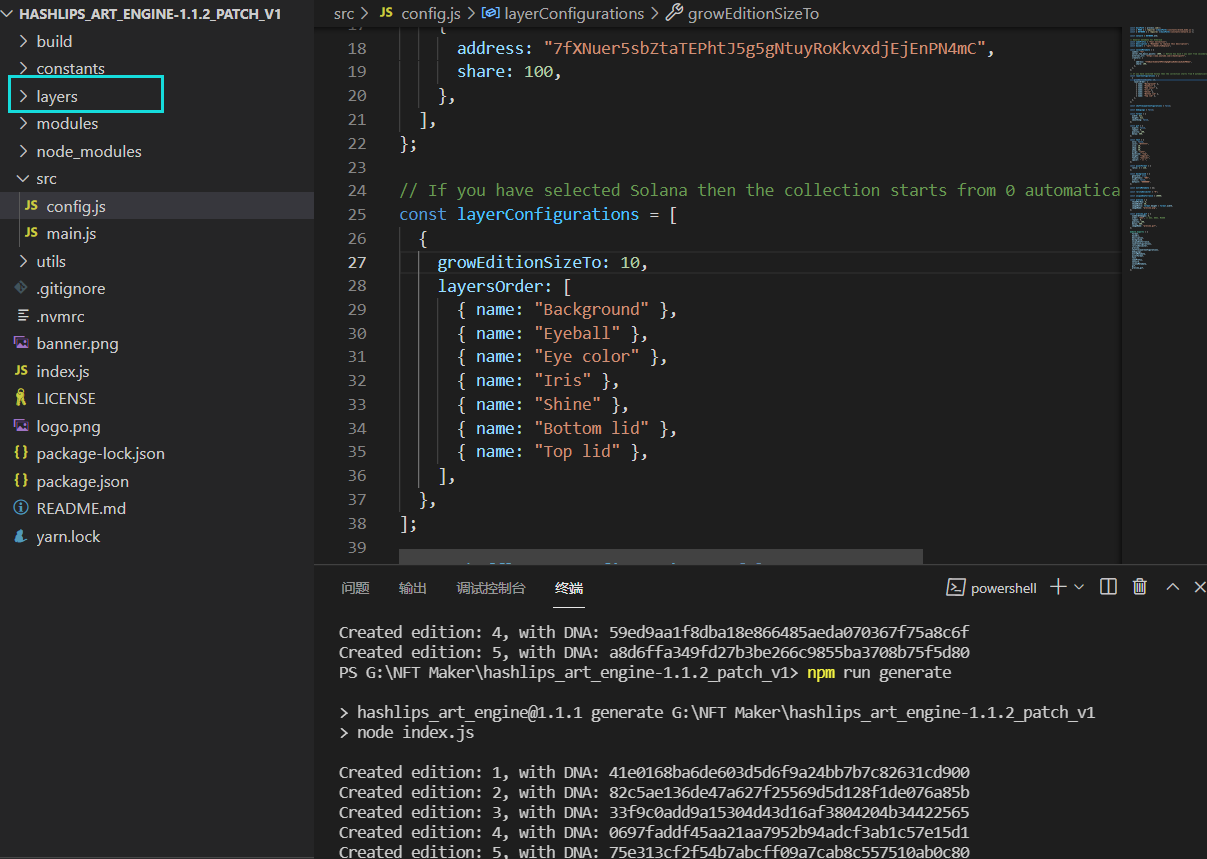Click the JS icon of config.js

pos(31,206)
